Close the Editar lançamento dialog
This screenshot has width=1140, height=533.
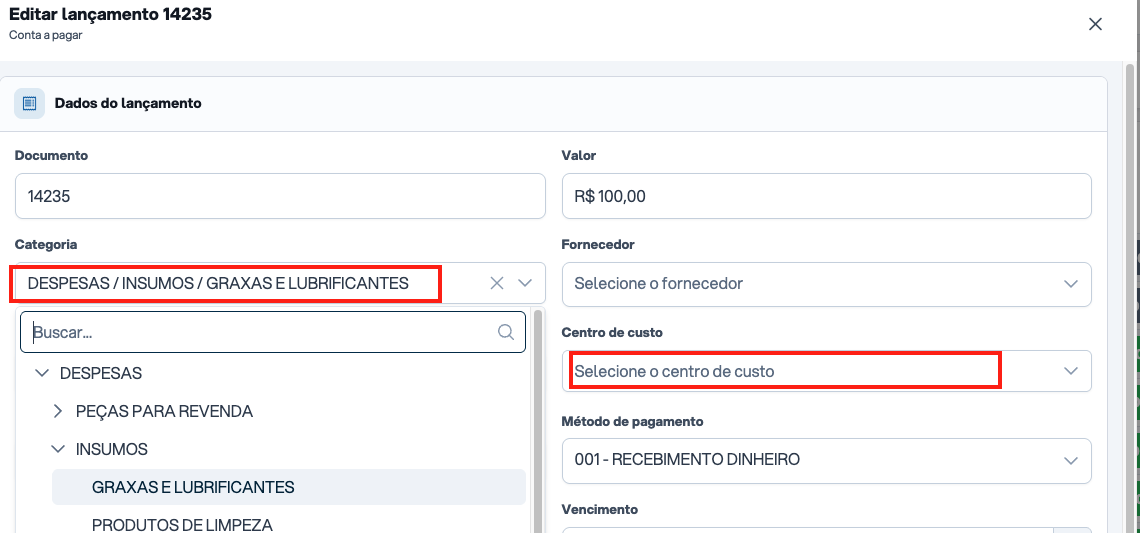coord(1095,24)
